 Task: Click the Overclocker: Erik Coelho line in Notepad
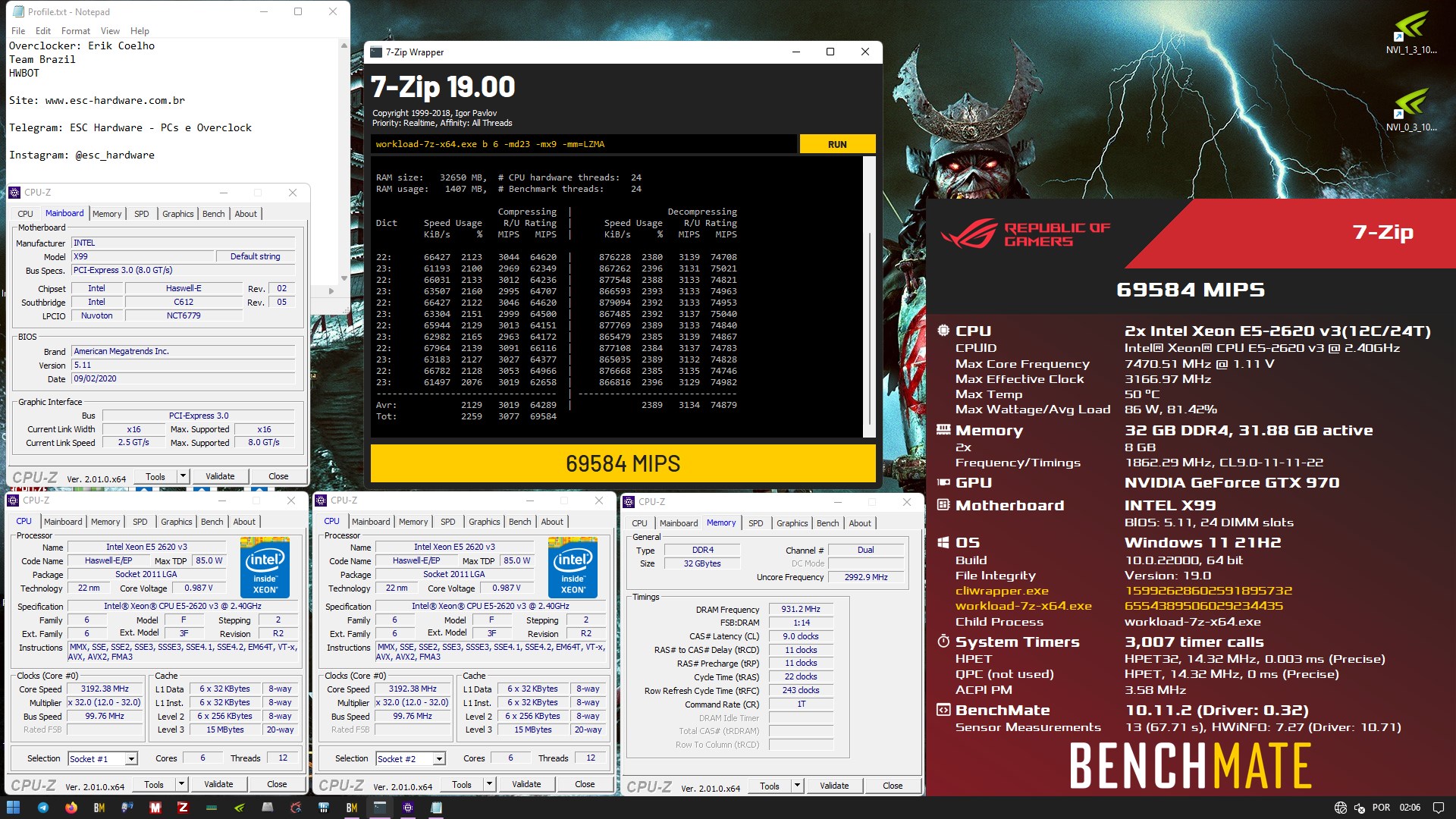82,45
